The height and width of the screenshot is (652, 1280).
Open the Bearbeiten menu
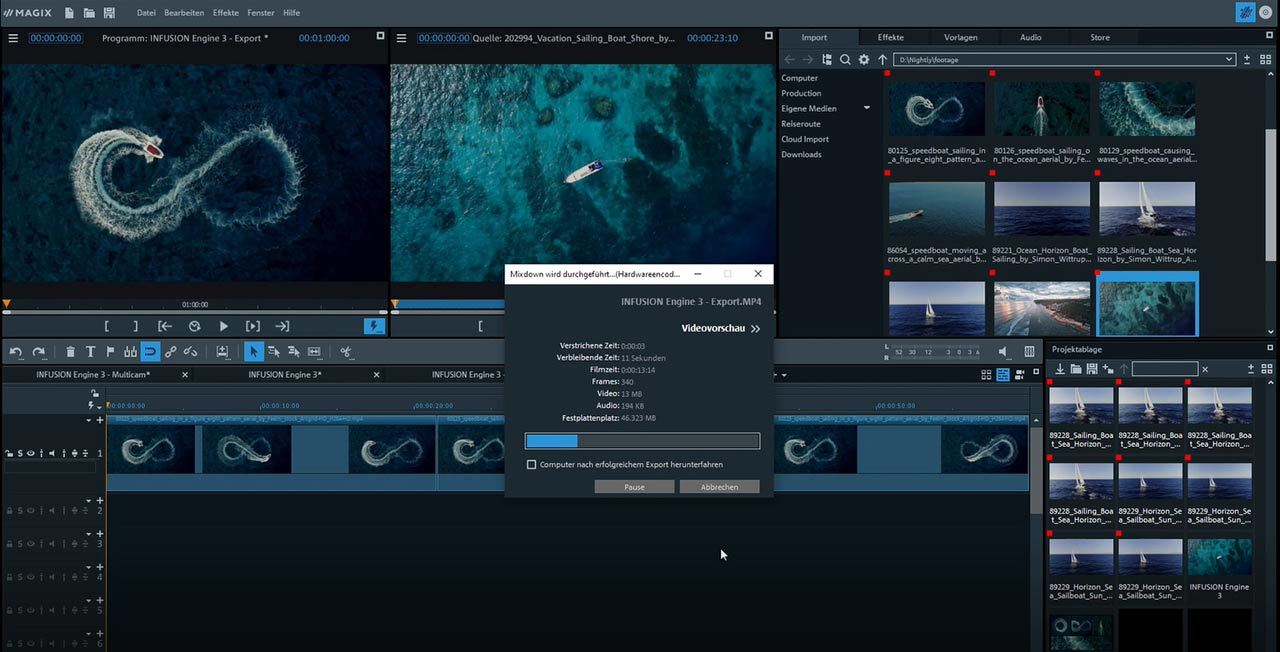(x=184, y=13)
